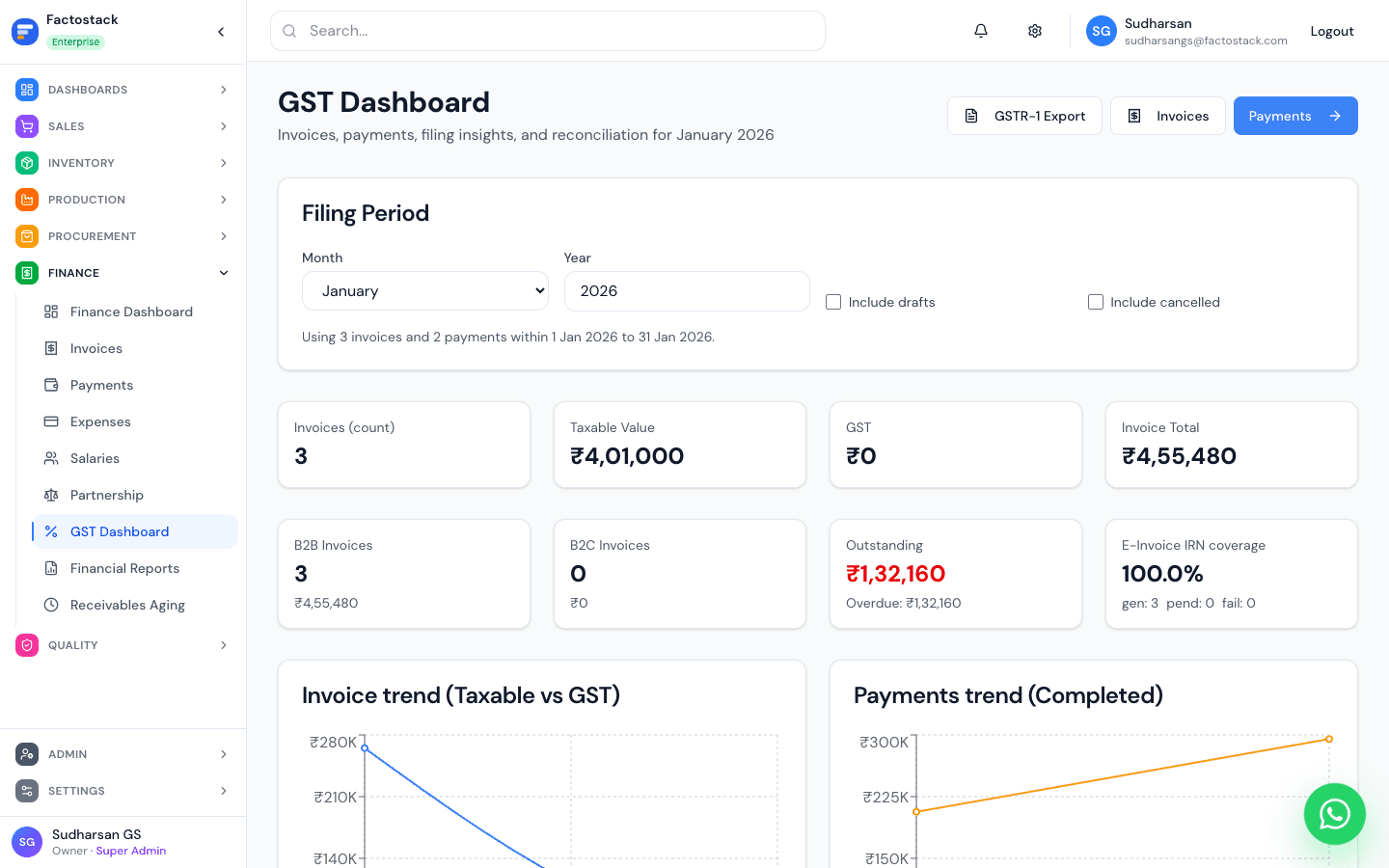Click the search magnifier icon
Screen dimensions: 1389x868
[289, 31]
